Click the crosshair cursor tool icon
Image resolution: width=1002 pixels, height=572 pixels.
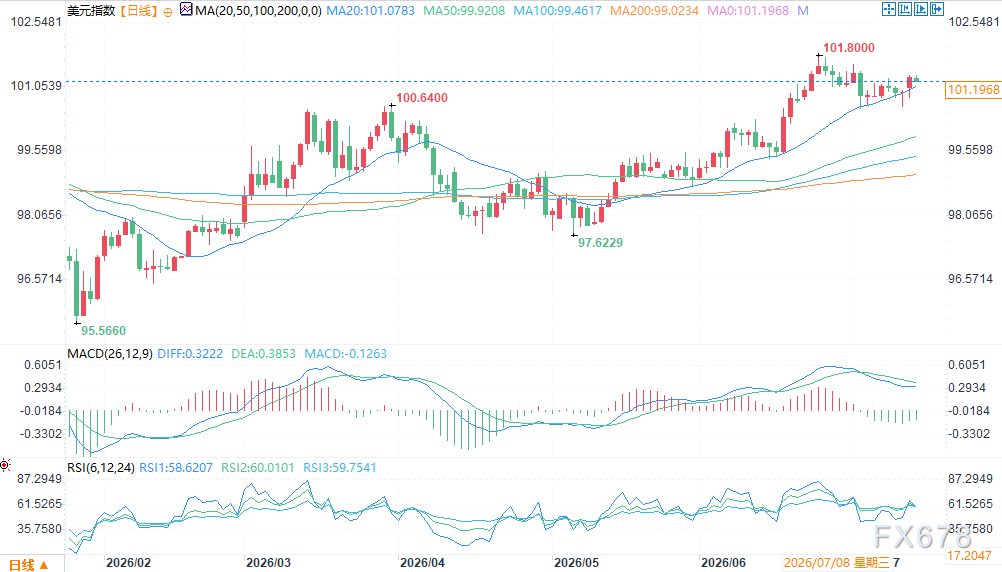tap(888, 9)
